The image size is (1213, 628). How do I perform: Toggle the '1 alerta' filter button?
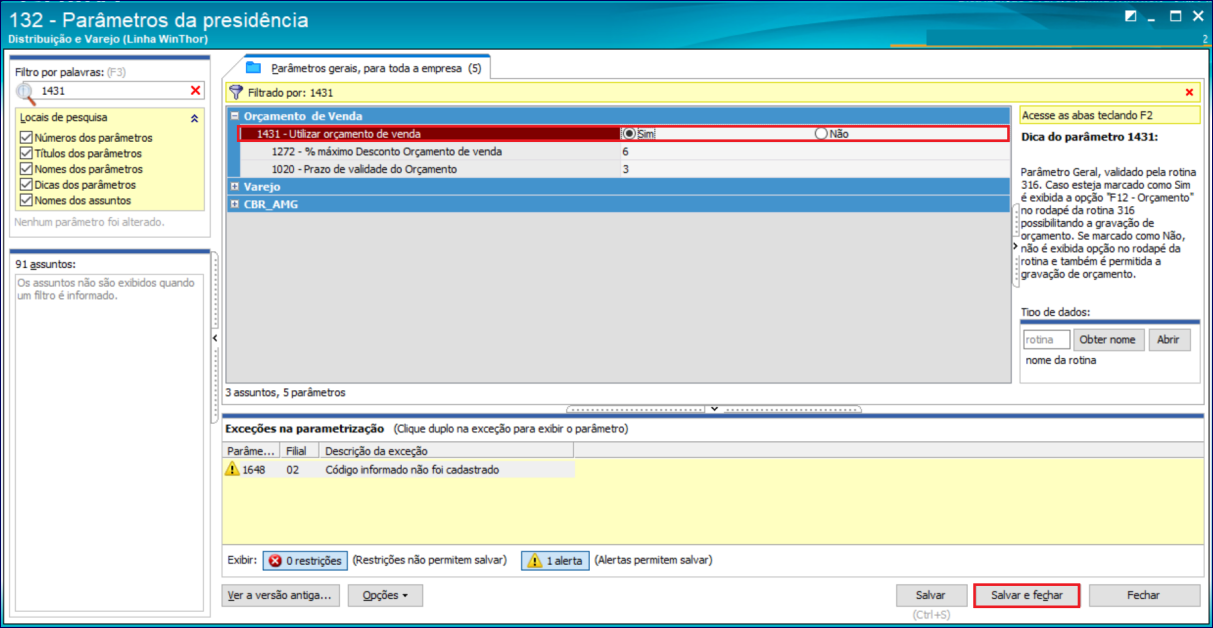click(x=555, y=561)
